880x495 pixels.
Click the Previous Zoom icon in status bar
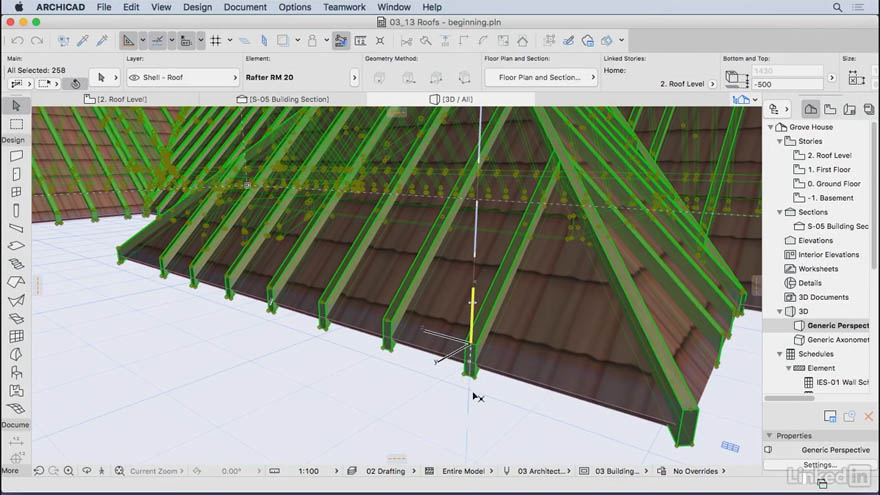tap(39, 471)
